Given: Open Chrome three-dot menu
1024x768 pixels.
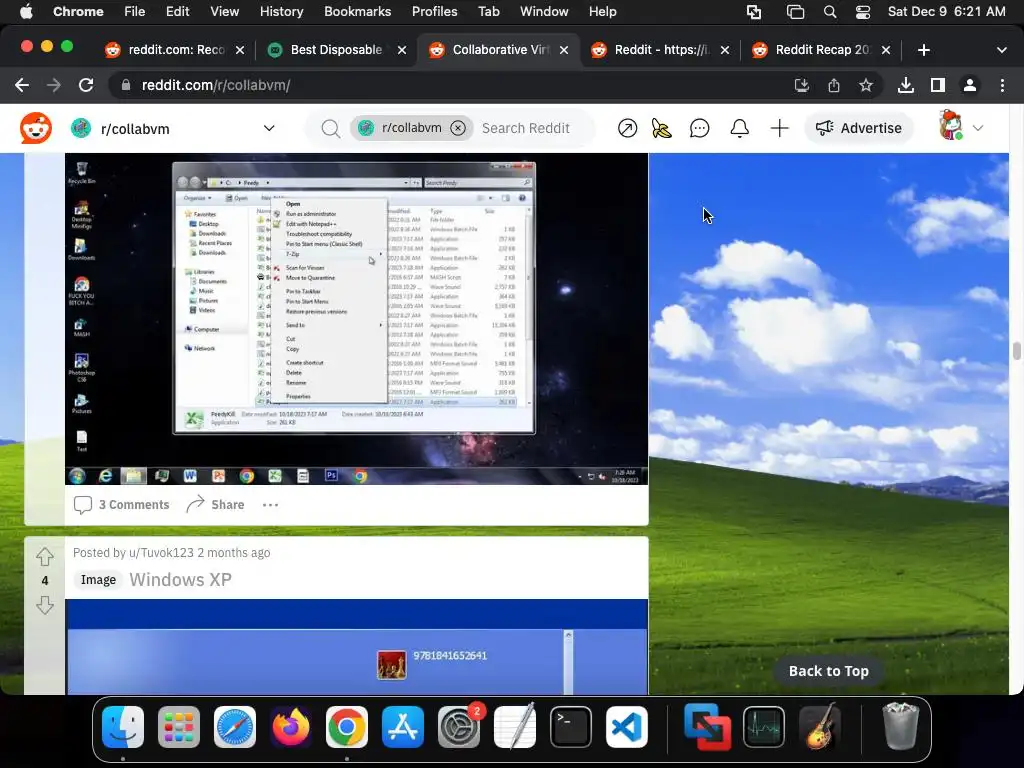Looking at the screenshot, I should pyautogui.click(x=1002, y=85).
